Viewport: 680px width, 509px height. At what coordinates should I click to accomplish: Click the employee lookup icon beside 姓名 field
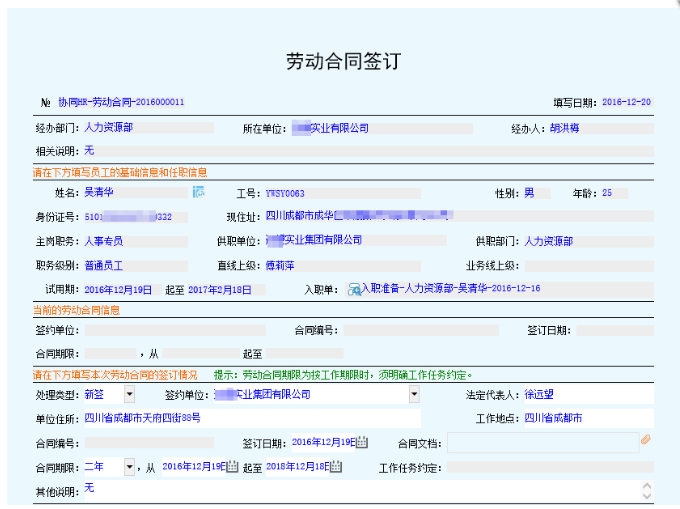199,192
